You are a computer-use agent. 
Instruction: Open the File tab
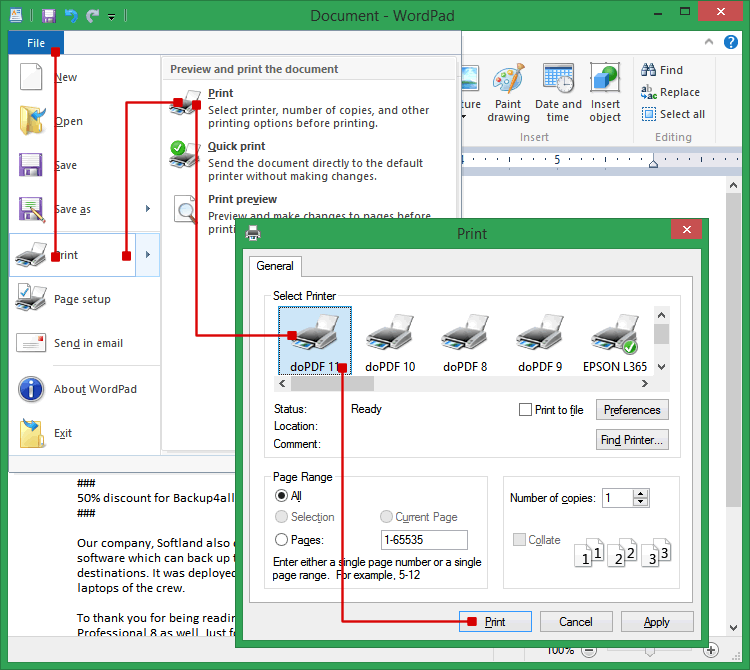coord(36,43)
